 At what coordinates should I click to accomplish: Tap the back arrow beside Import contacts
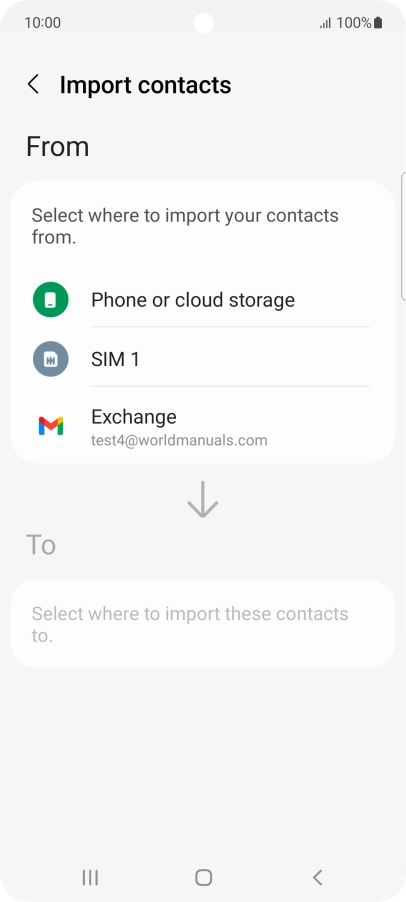pos(33,85)
